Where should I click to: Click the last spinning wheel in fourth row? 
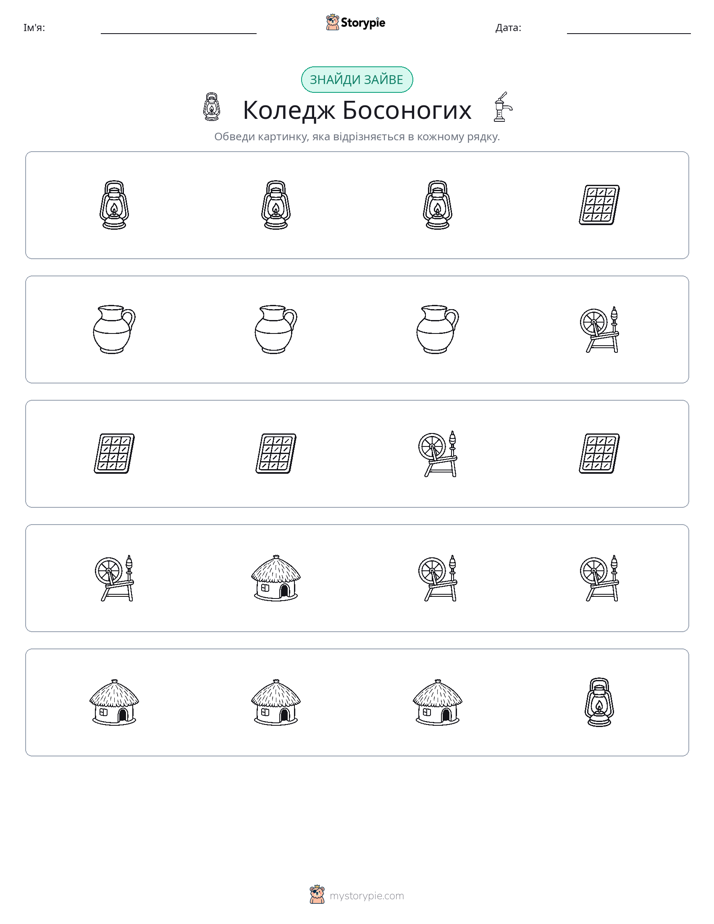coord(599,578)
